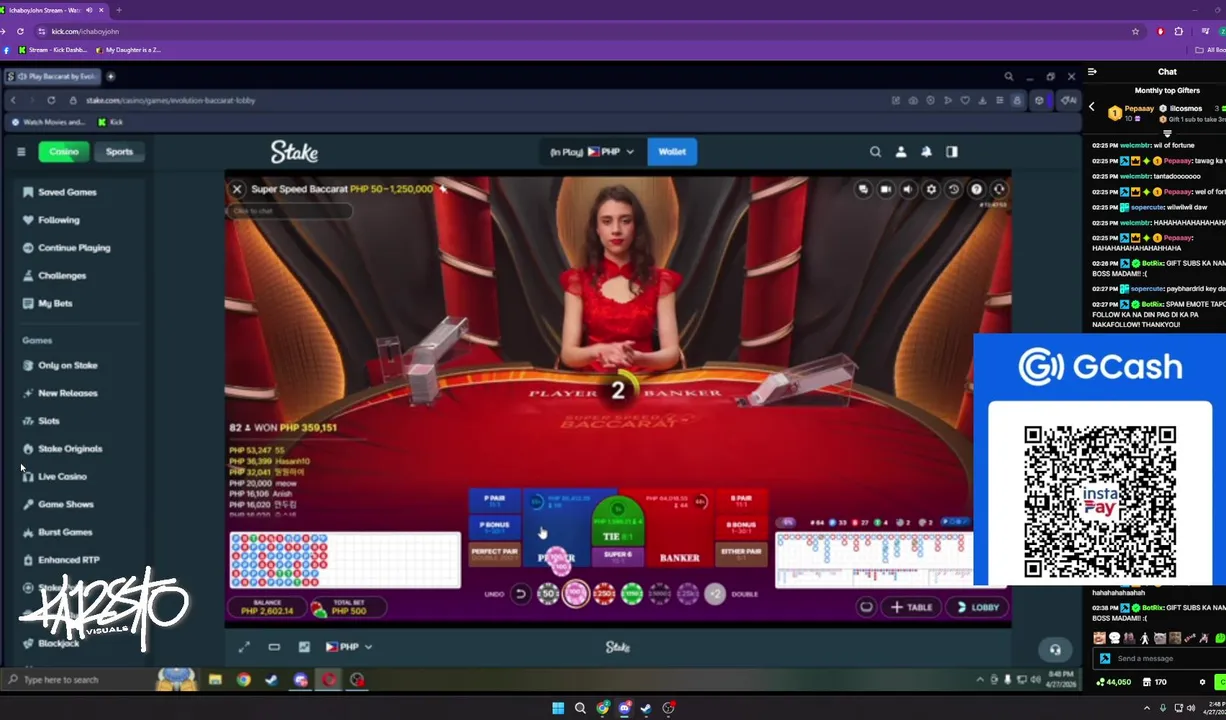Open My Bets in sidebar
This screenshot has height=720, width=1226.
pyautogui.click(x=55, y=303)
